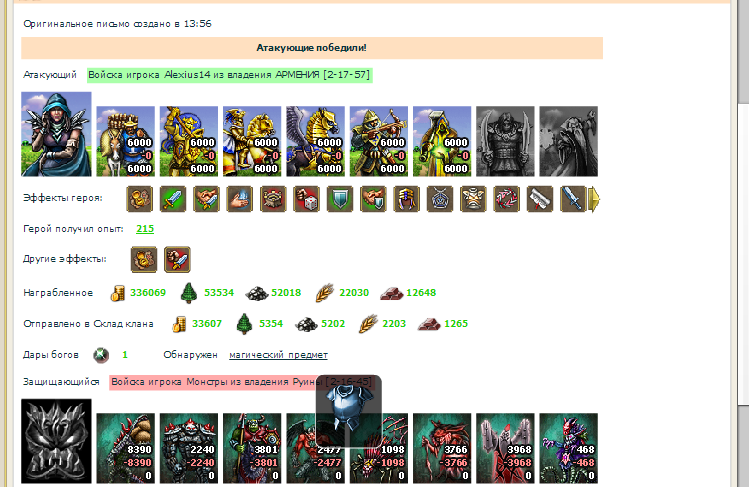Image resolution: width=749 pixels, height=487 pixels.
Task: Click the attacker army label Alexius14
Action: tap(230, 75)
